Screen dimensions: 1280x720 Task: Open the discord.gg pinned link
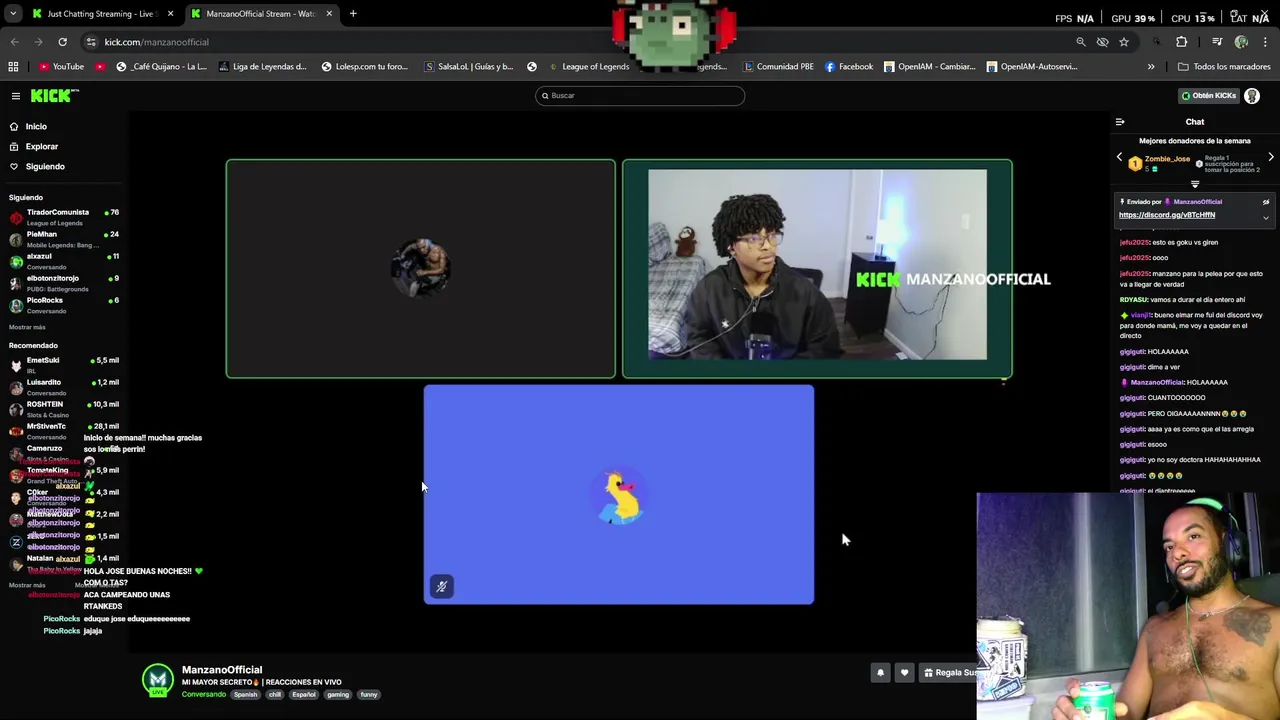click(1167, 215)
